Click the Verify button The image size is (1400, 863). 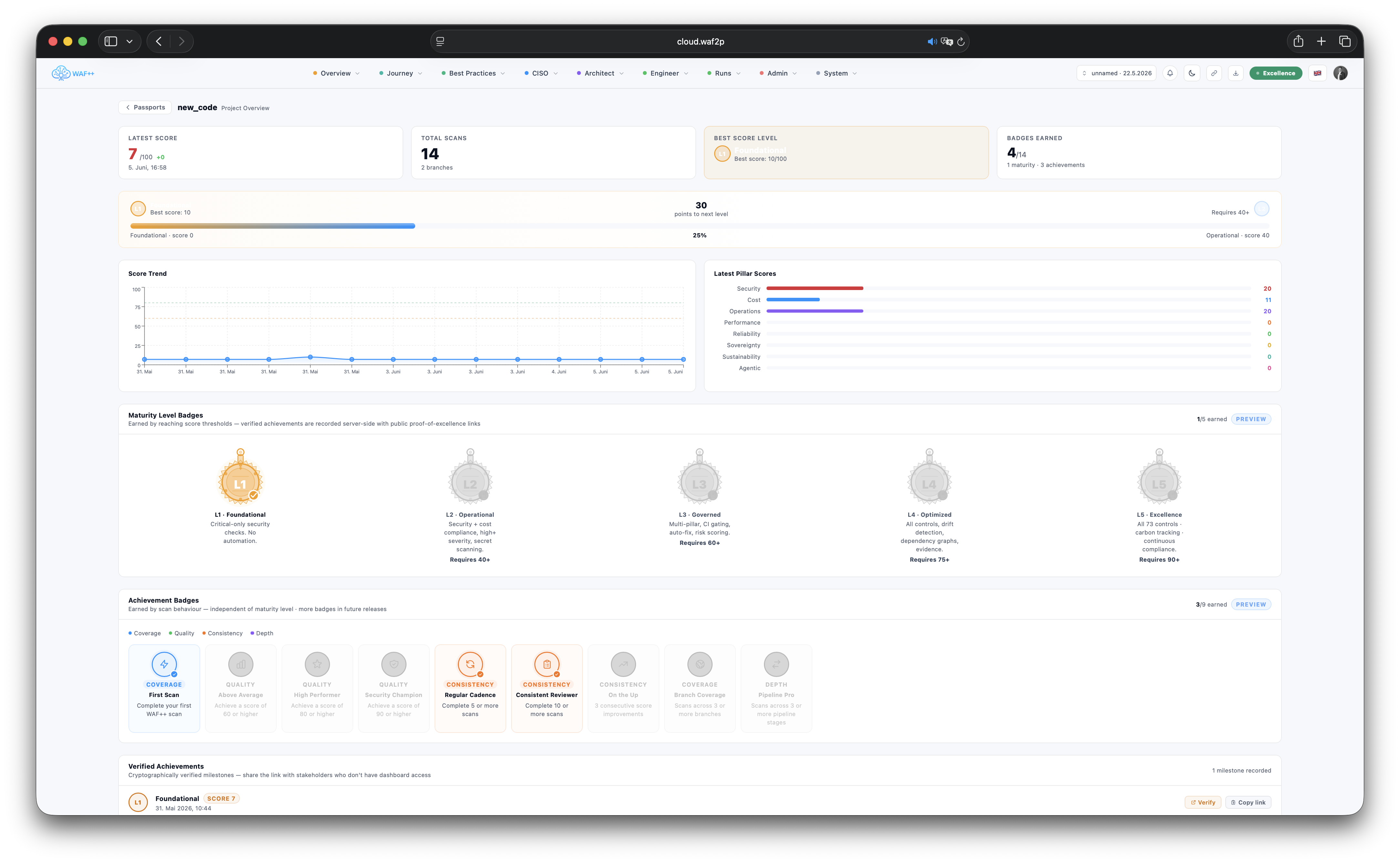coord(1203,803)
